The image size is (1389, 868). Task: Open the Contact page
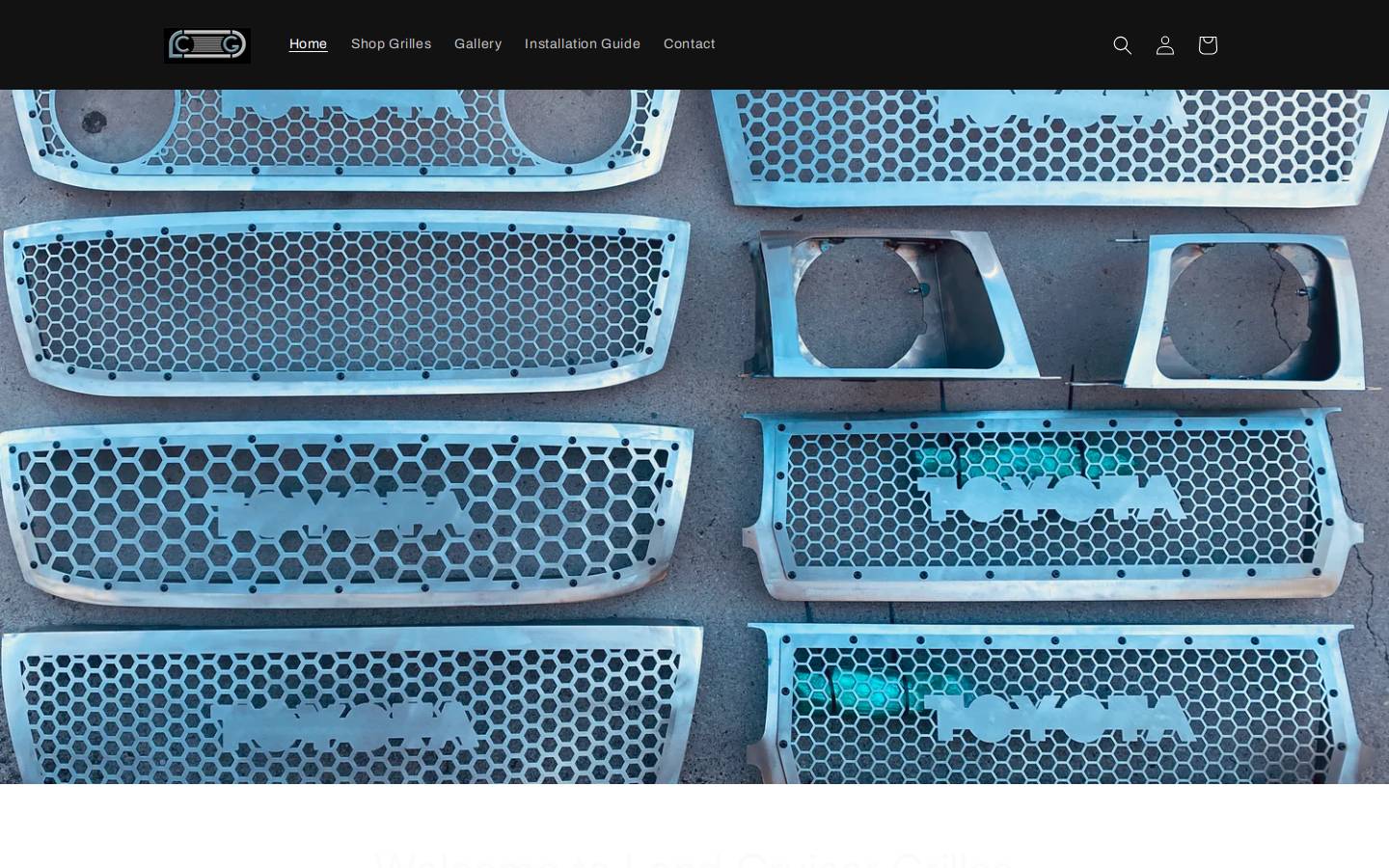point(689,44)
